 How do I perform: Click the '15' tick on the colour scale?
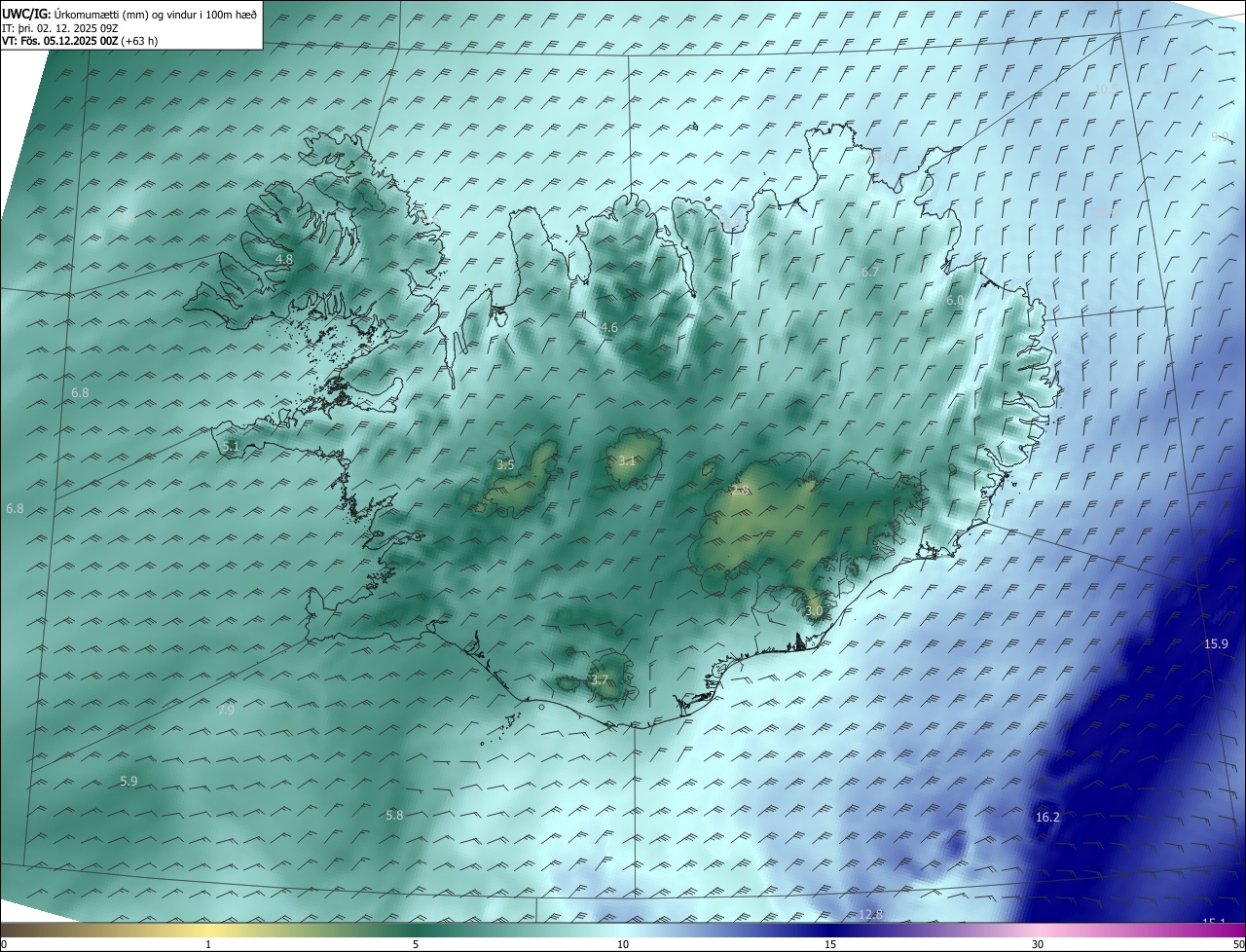[x=830, y=945]
